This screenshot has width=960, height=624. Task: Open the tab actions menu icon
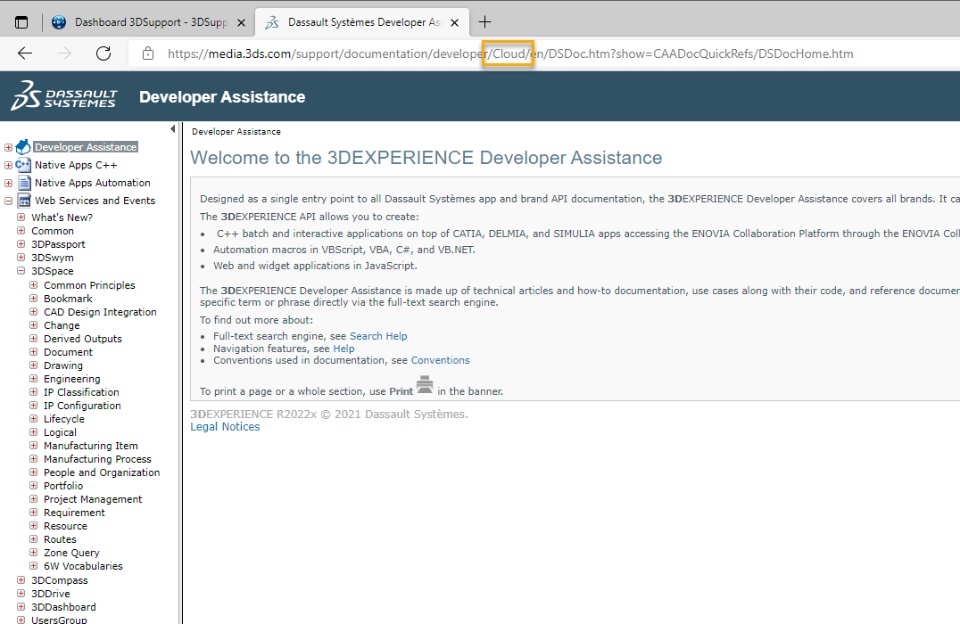click(21, 22)
